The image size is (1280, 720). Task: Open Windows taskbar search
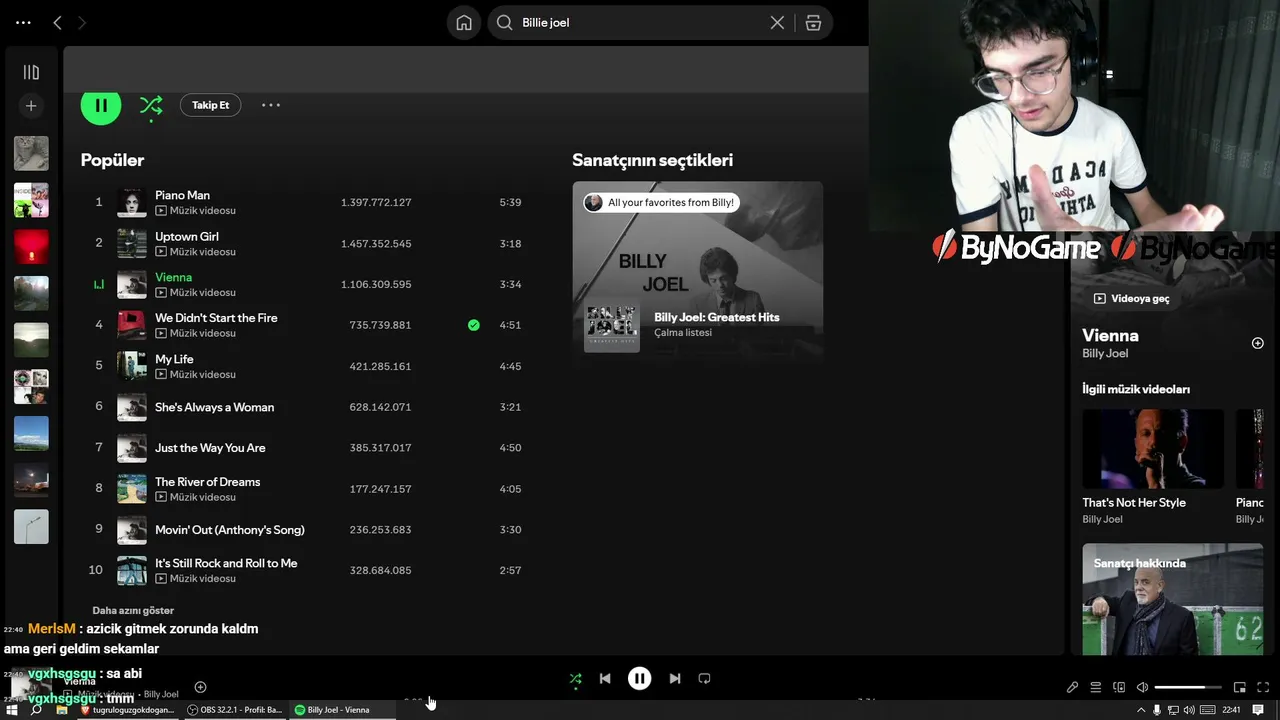[x=36, y=710]
